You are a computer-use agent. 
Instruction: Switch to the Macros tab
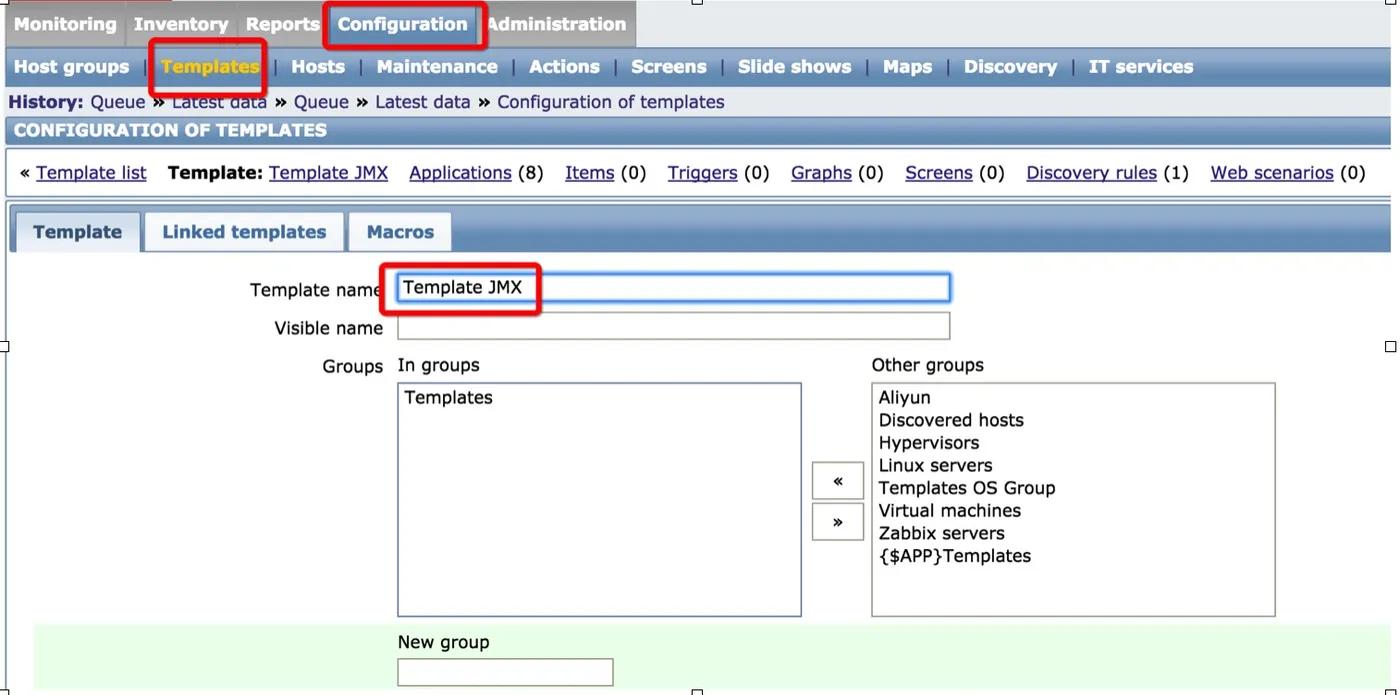click(x=400, y=232)
